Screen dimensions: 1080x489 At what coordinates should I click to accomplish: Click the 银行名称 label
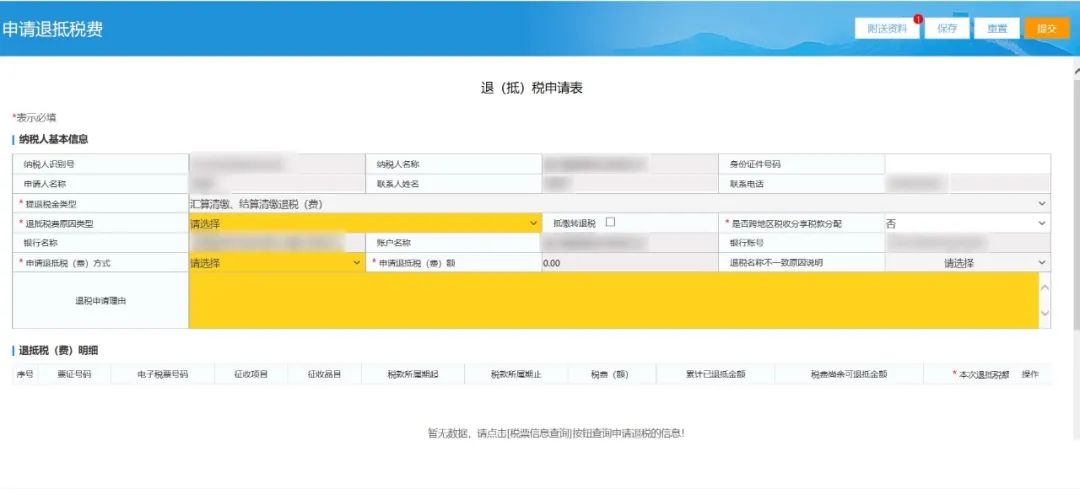(40, 242)
